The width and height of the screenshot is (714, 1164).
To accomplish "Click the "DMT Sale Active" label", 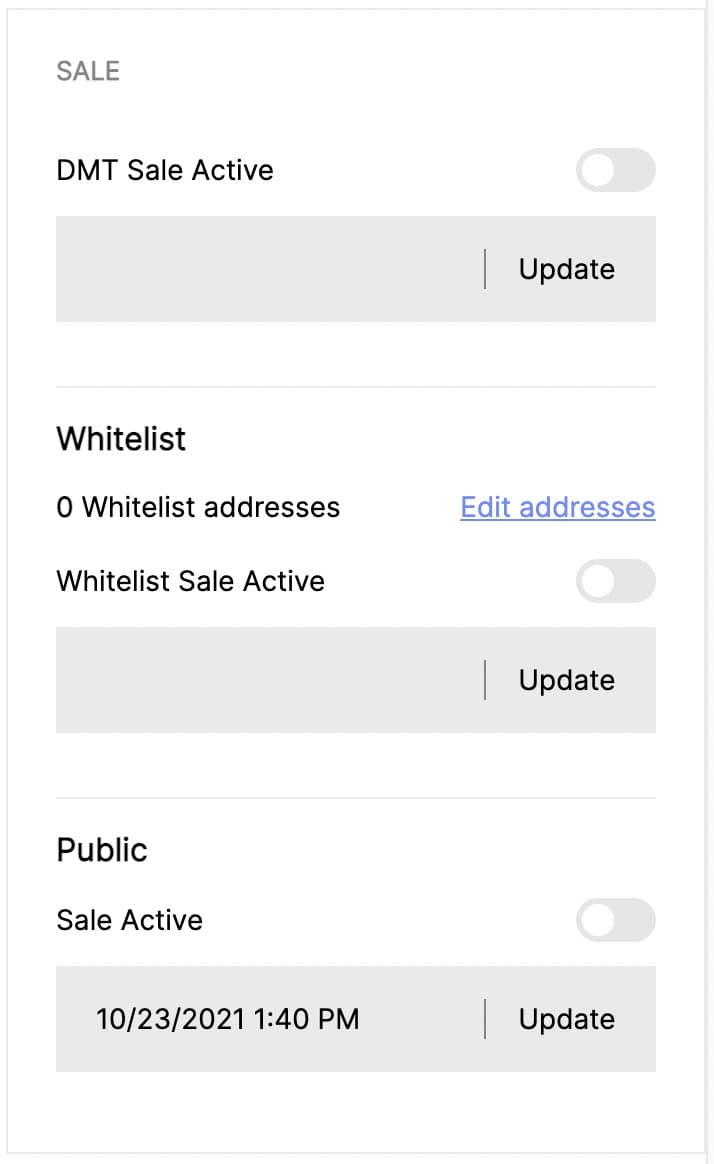I will click(165, 170).
